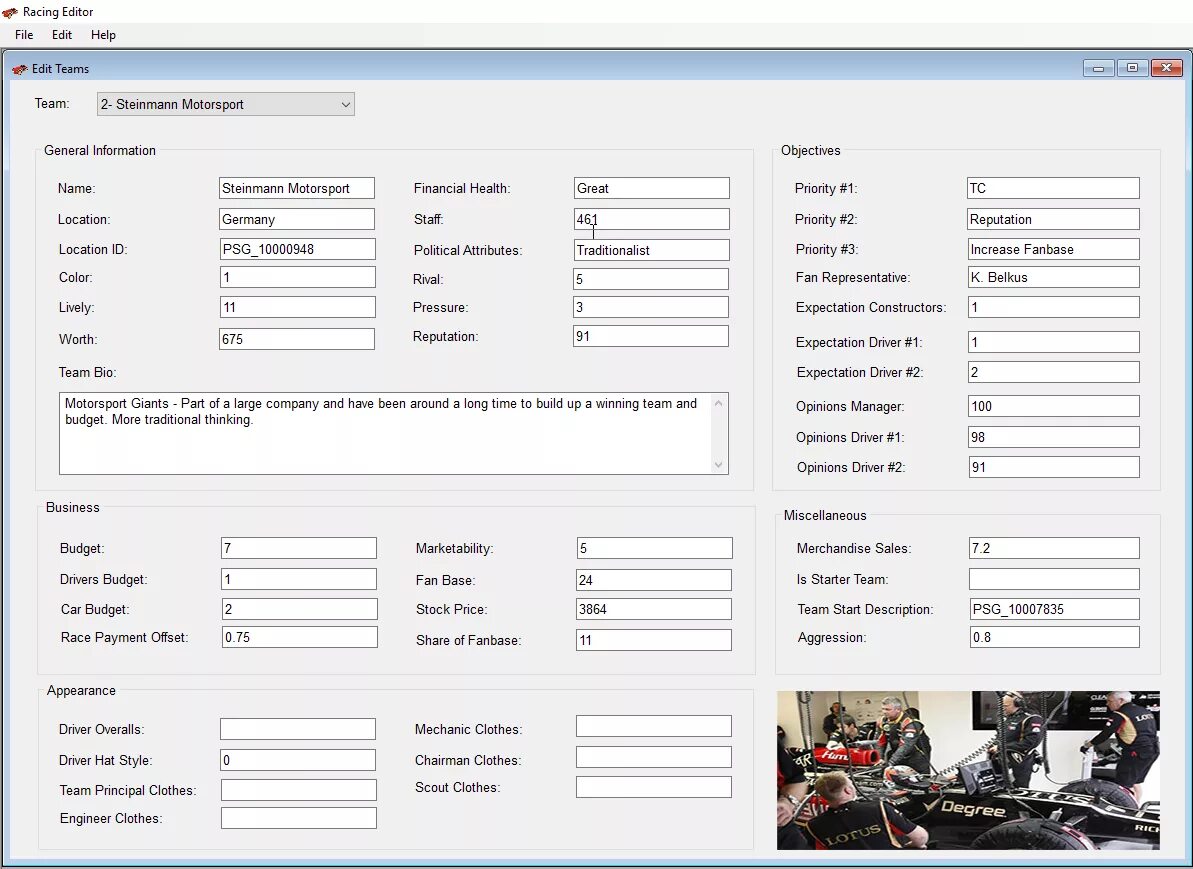Click the Racing Editor application icon in title bar
The image size is (1193, 869).
point(11,12)
